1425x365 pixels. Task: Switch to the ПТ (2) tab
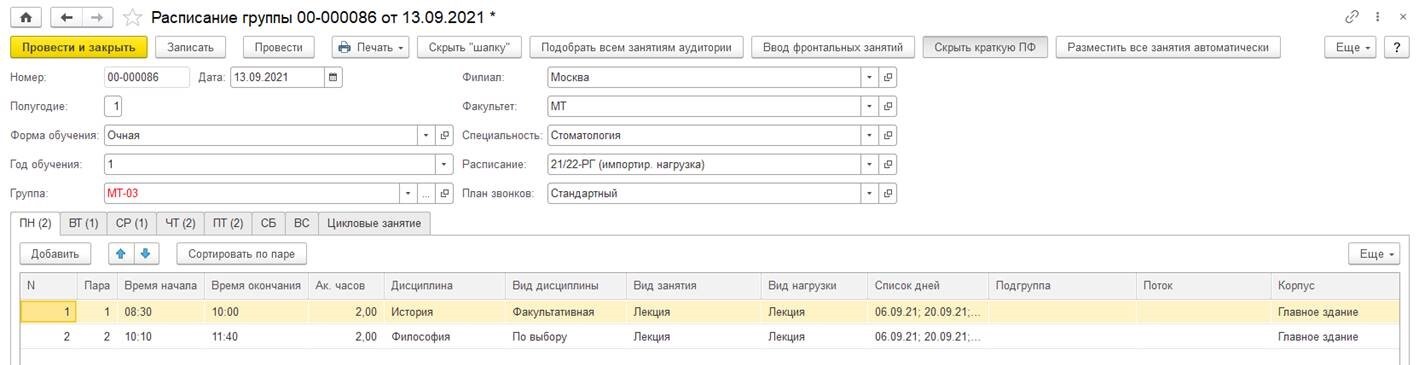(x=228, y=223)
